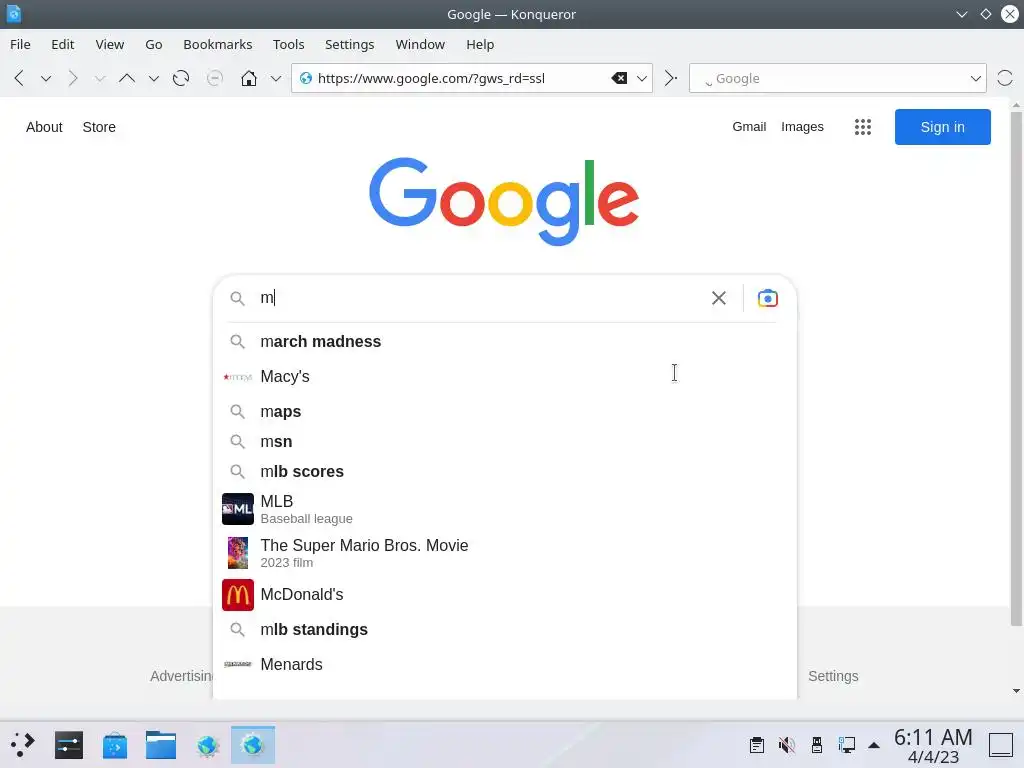1024x768 pixels.
Task: Open Discover software center in the taskbar
Action: click(x=115, y=745)
